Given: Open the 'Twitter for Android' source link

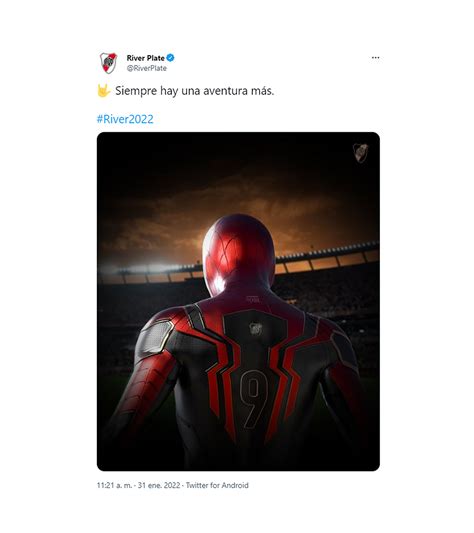Looking at the screenshot, I should click(x=217, y=485).
